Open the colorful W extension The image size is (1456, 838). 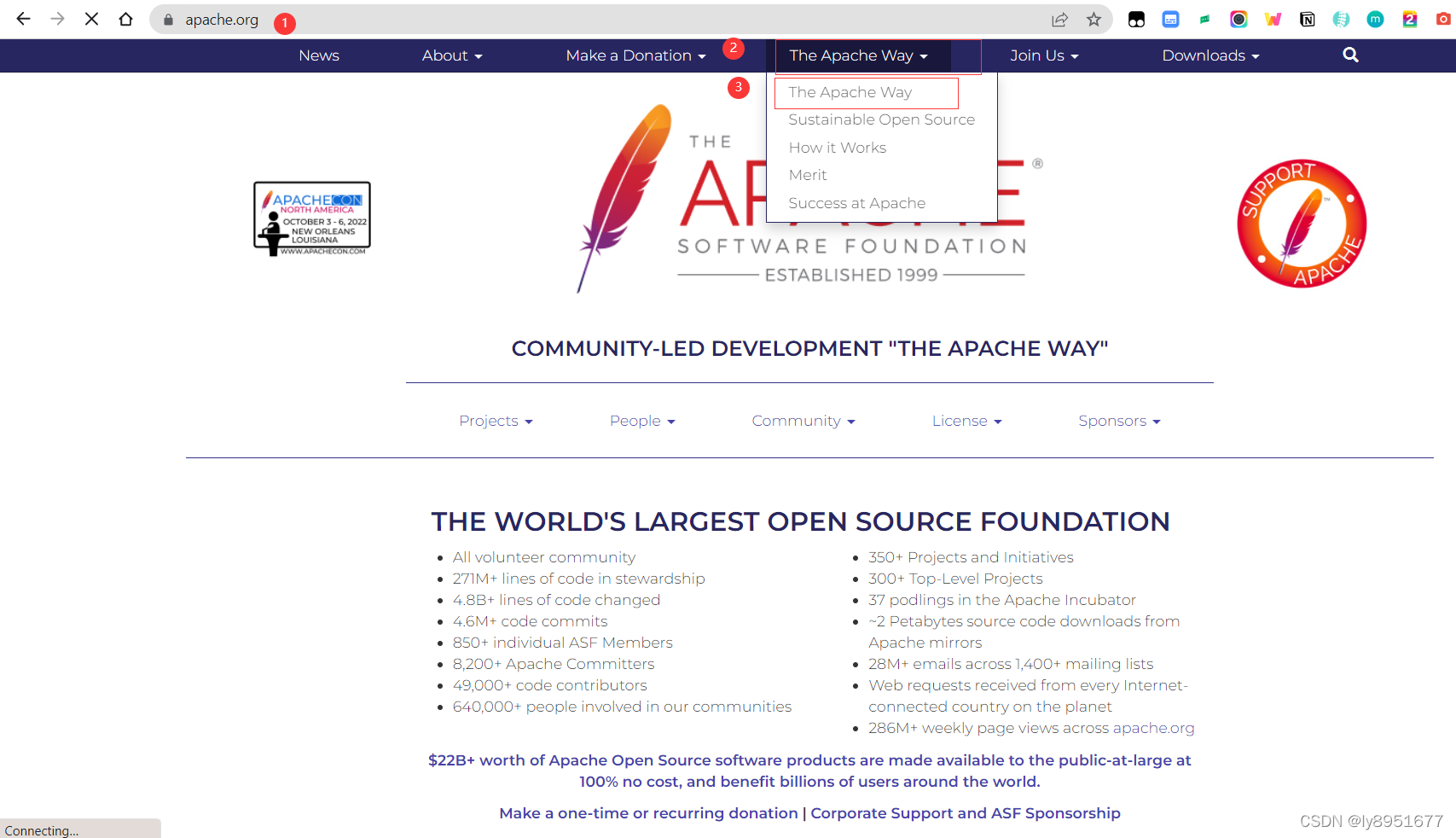1273,20
